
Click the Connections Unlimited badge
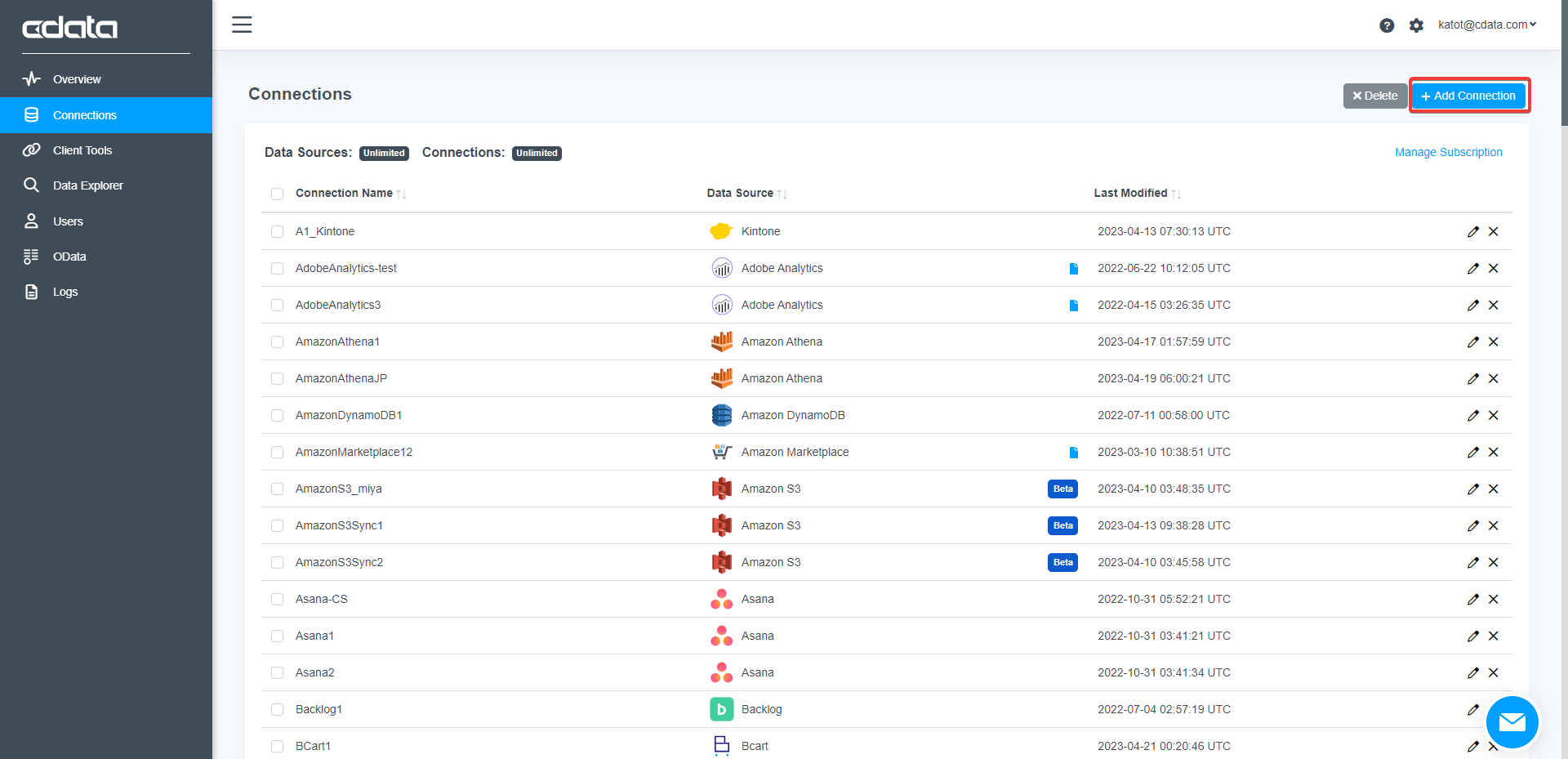point(537,153)
